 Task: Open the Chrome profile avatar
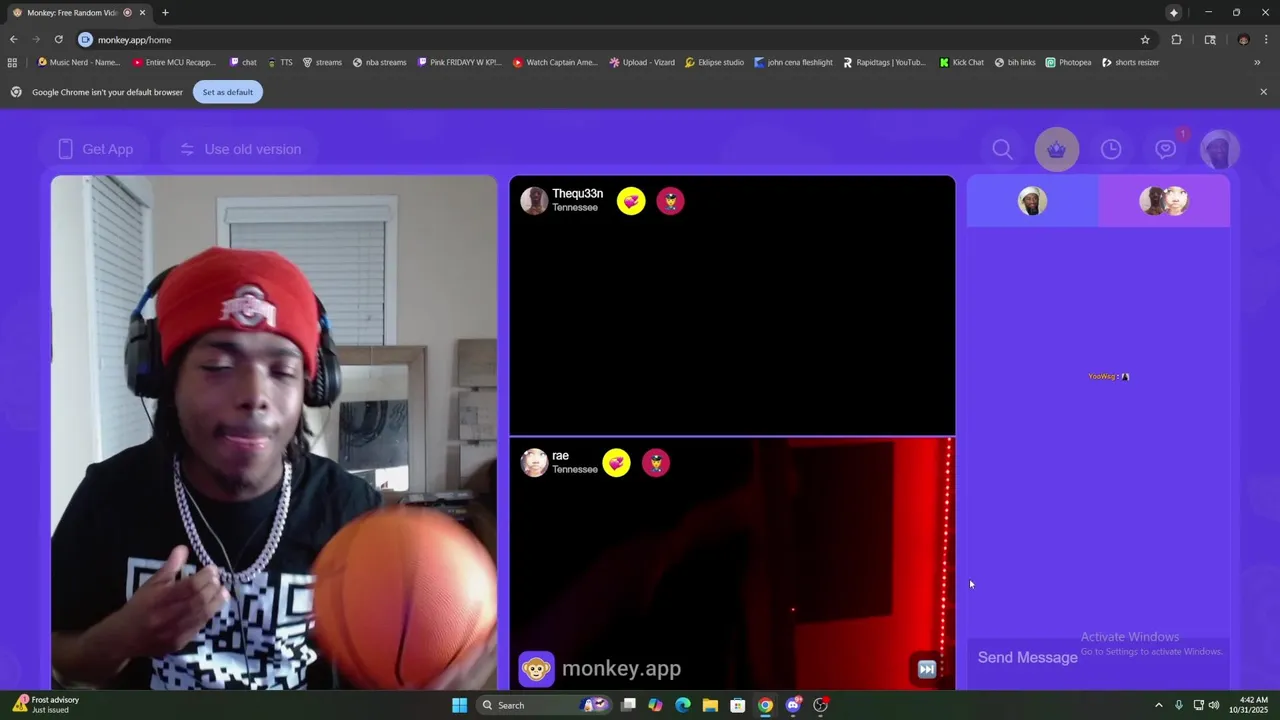tap(1243, 39)
